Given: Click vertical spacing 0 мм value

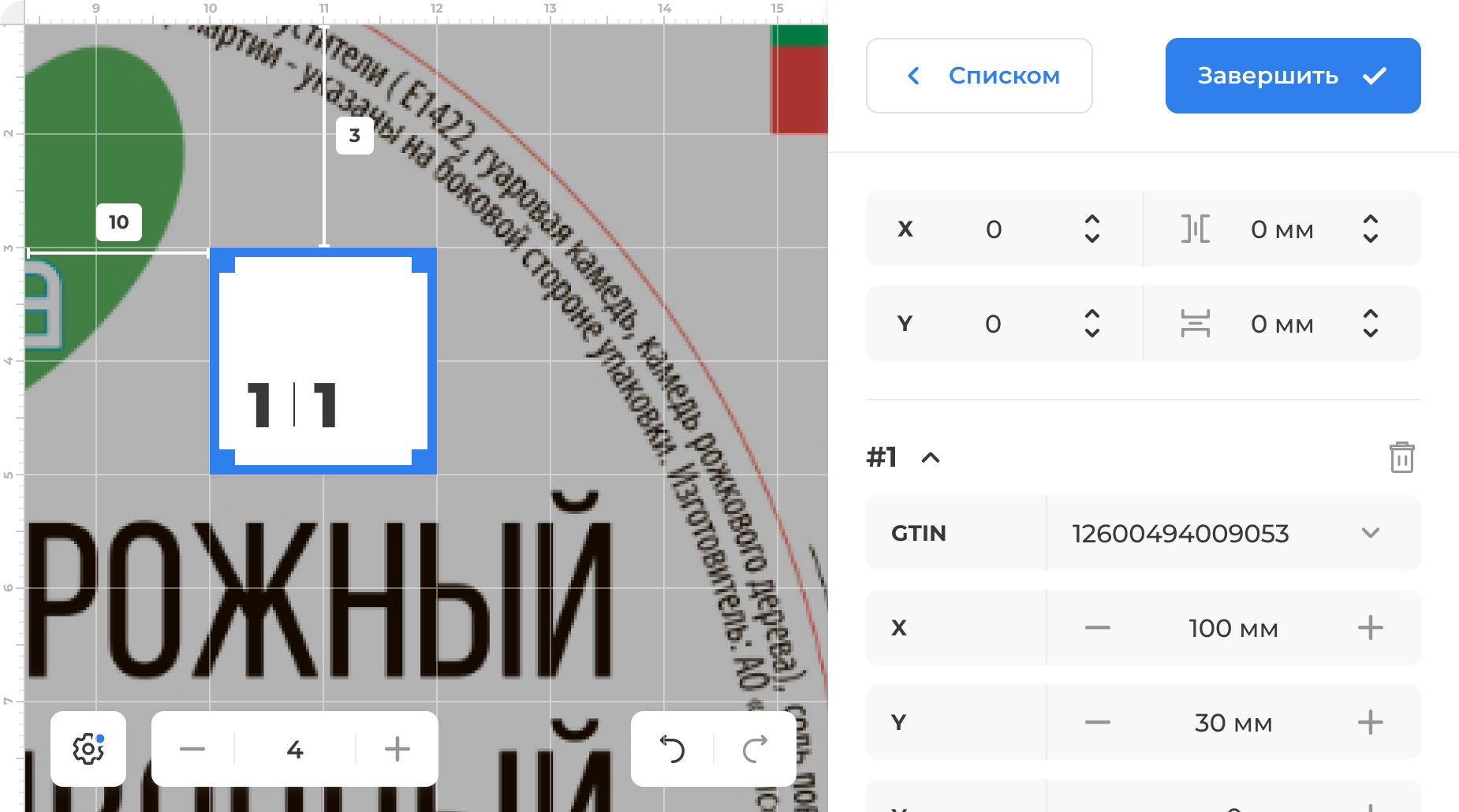Looking at the screenshot, I should click(1282, 324).
